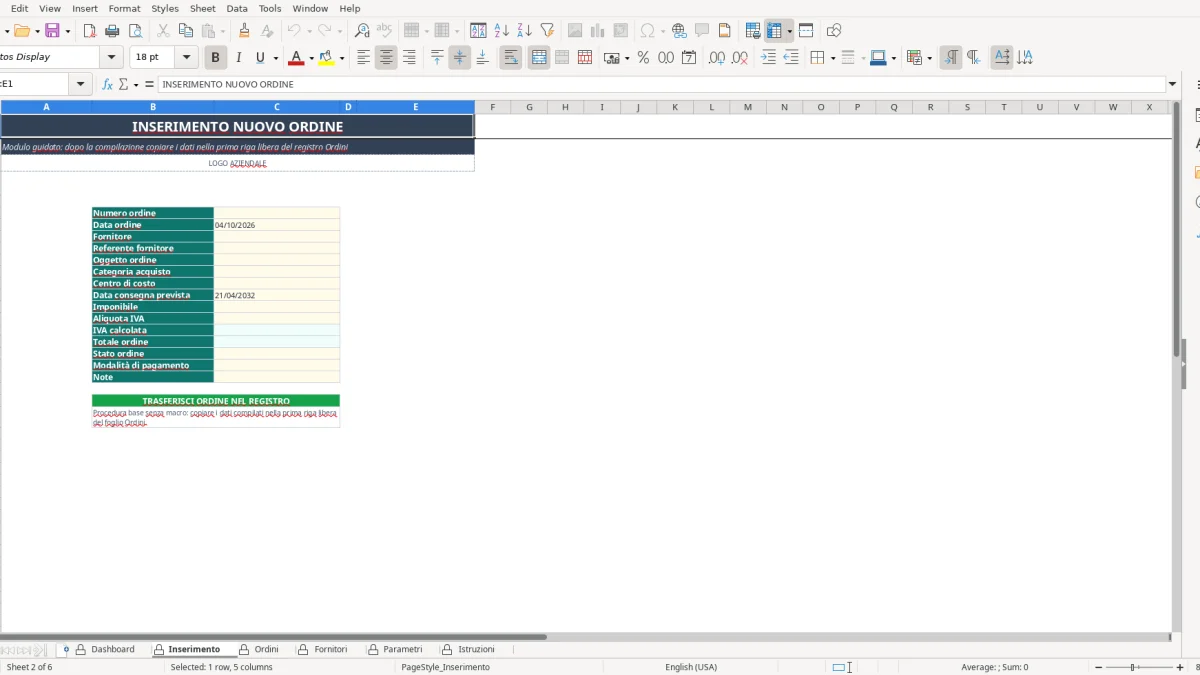The image size is (1200, 675).
Task: Format the cell as date
Action: coord(689,58)
